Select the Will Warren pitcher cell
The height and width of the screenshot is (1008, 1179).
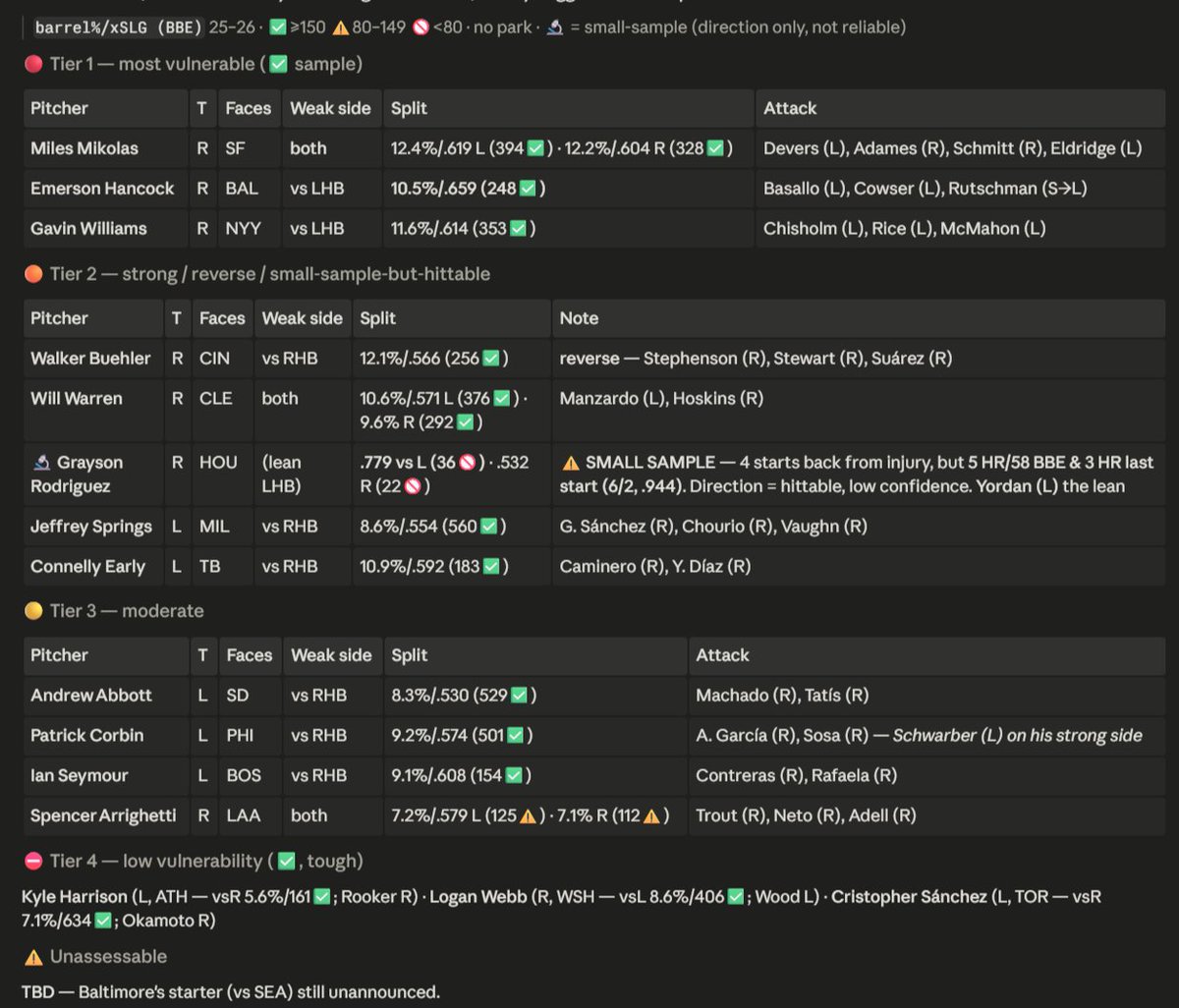[93, 411]
